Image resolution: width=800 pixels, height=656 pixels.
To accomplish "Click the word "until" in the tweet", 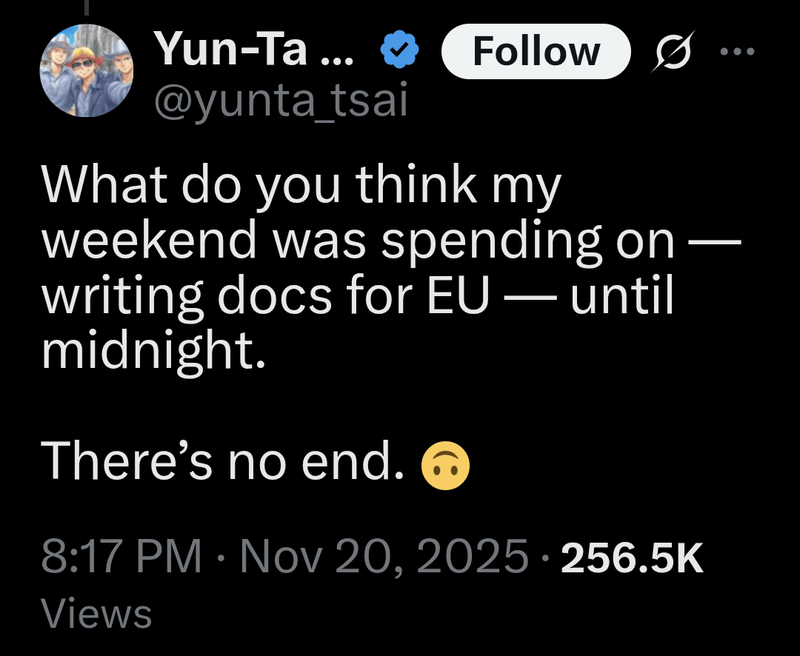I will pyautogui.click(x=622, y=297).
